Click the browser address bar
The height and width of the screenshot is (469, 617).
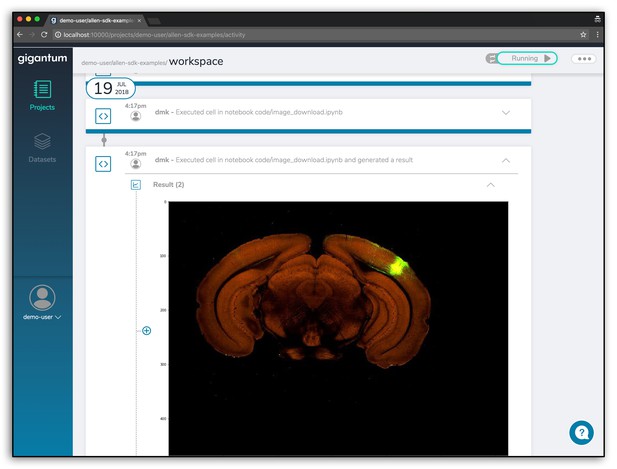point(315,35)
